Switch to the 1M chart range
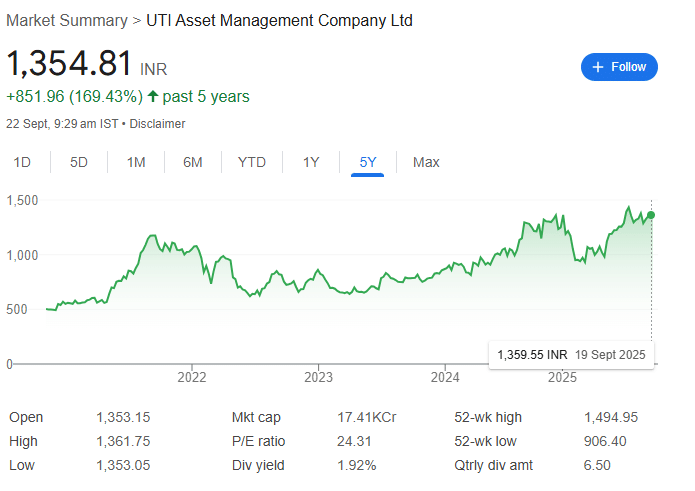This screenshot has width=695, height=491. point(136,162)
